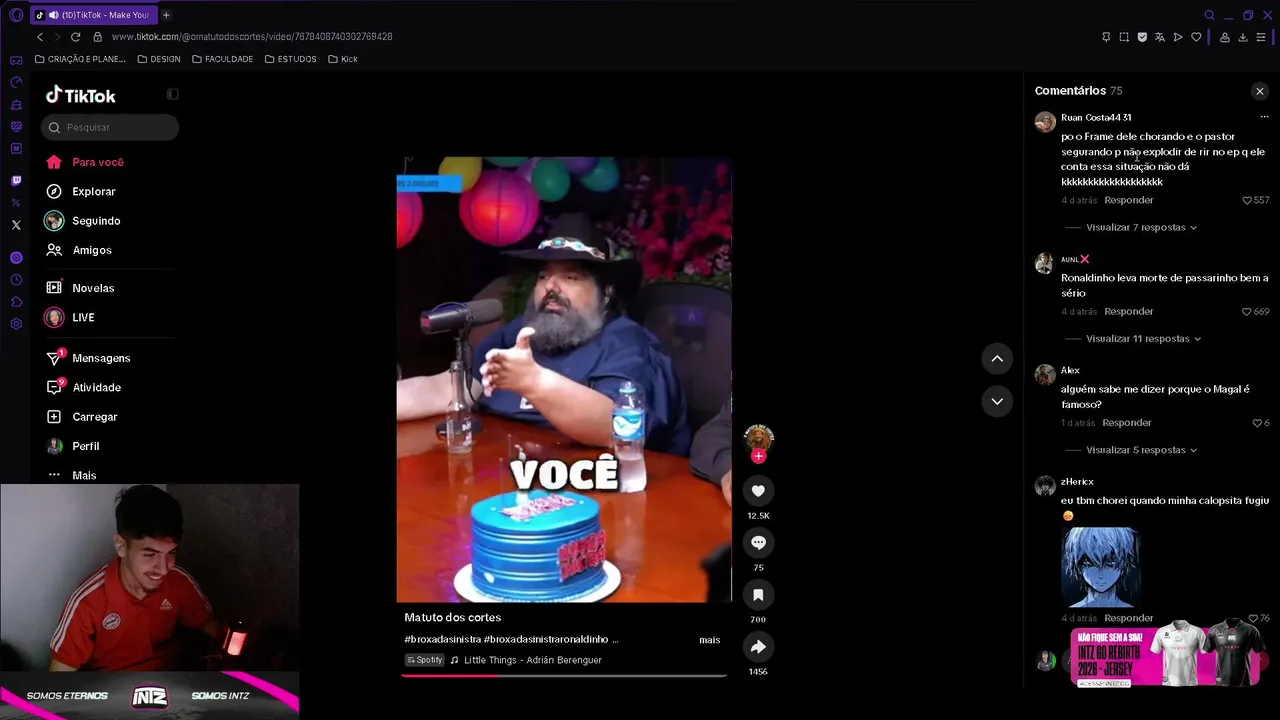Reply to Alex's comment
The image size is (1280, 720).
(x=1127, y=423)
